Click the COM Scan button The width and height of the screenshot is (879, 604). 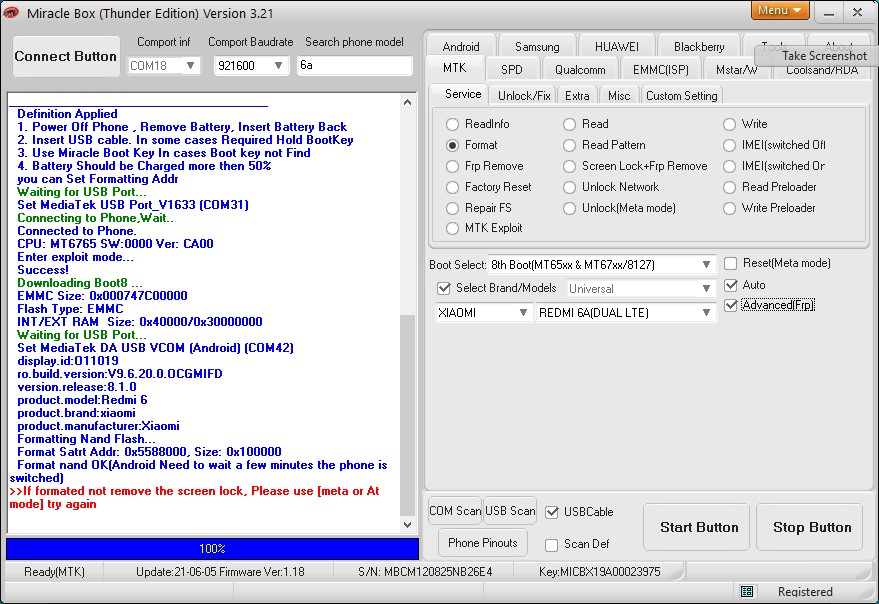click(x=455, y=511)
